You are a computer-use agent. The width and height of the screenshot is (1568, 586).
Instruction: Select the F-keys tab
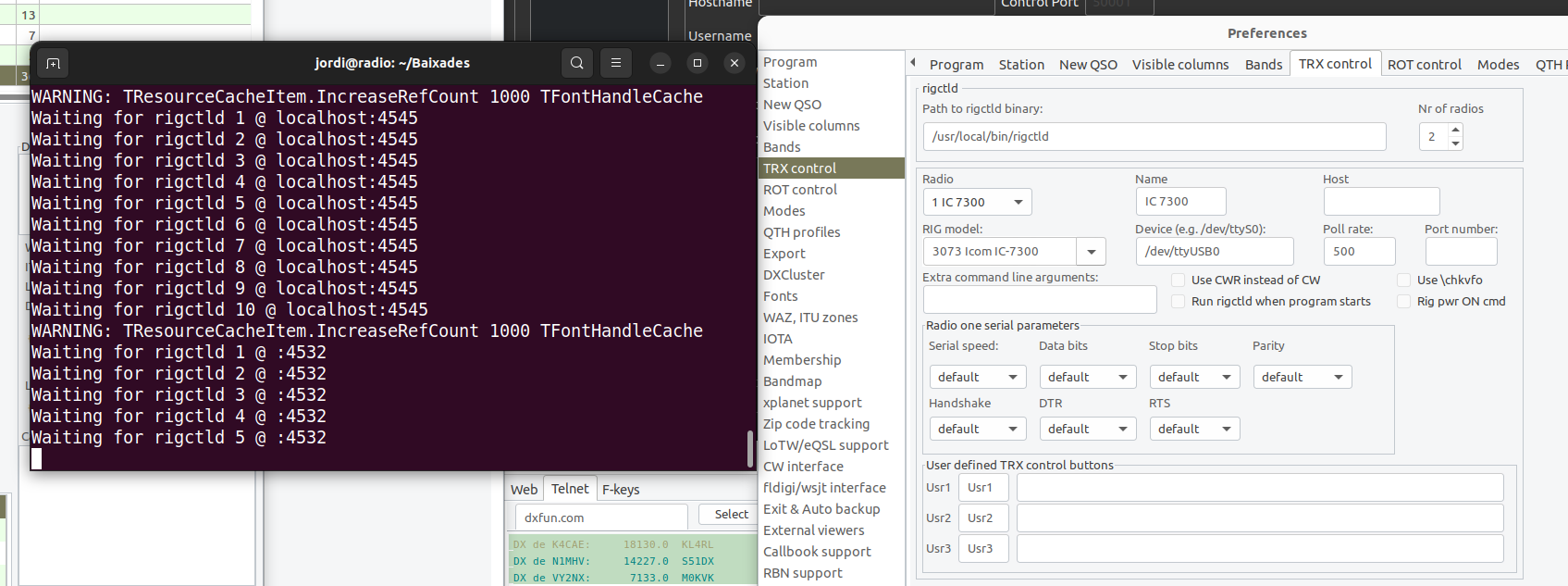coord(621,490)
